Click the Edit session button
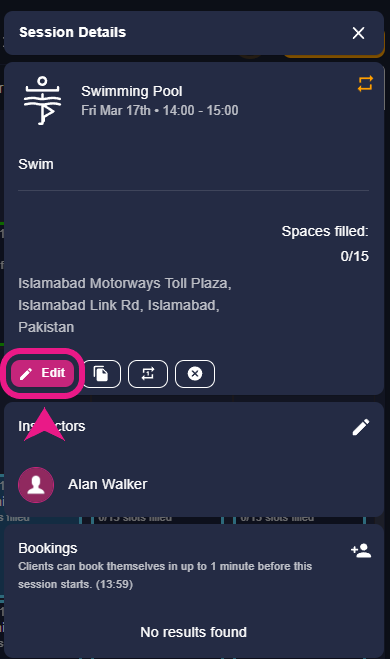The width and height of the screenshot is (390, 659). 42,373
